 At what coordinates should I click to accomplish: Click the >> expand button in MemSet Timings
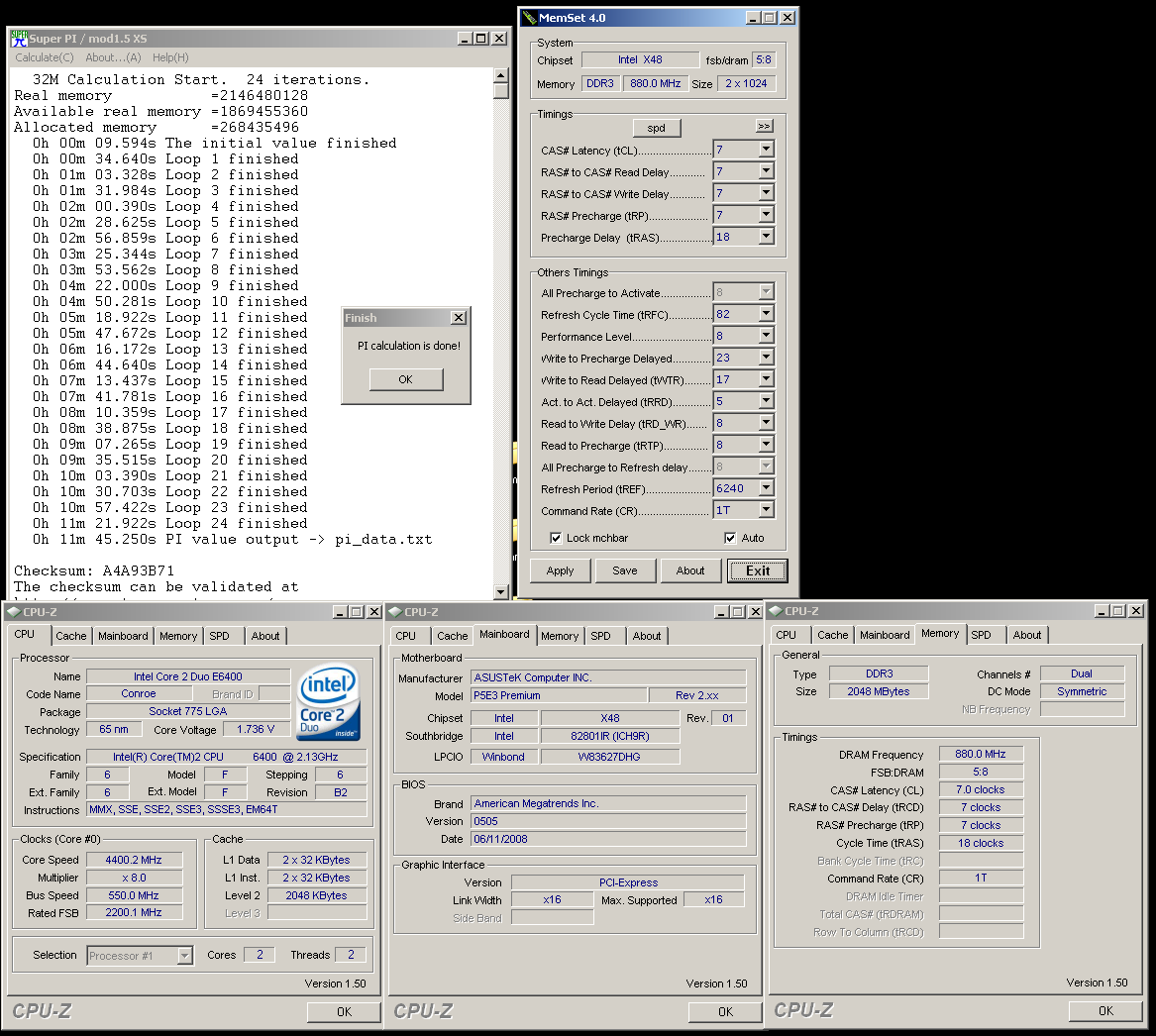pos(765,126)
